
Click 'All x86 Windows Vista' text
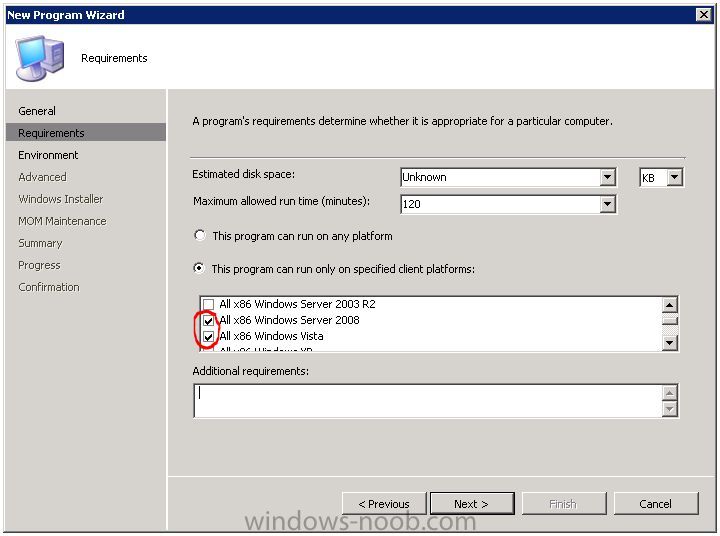271,336
